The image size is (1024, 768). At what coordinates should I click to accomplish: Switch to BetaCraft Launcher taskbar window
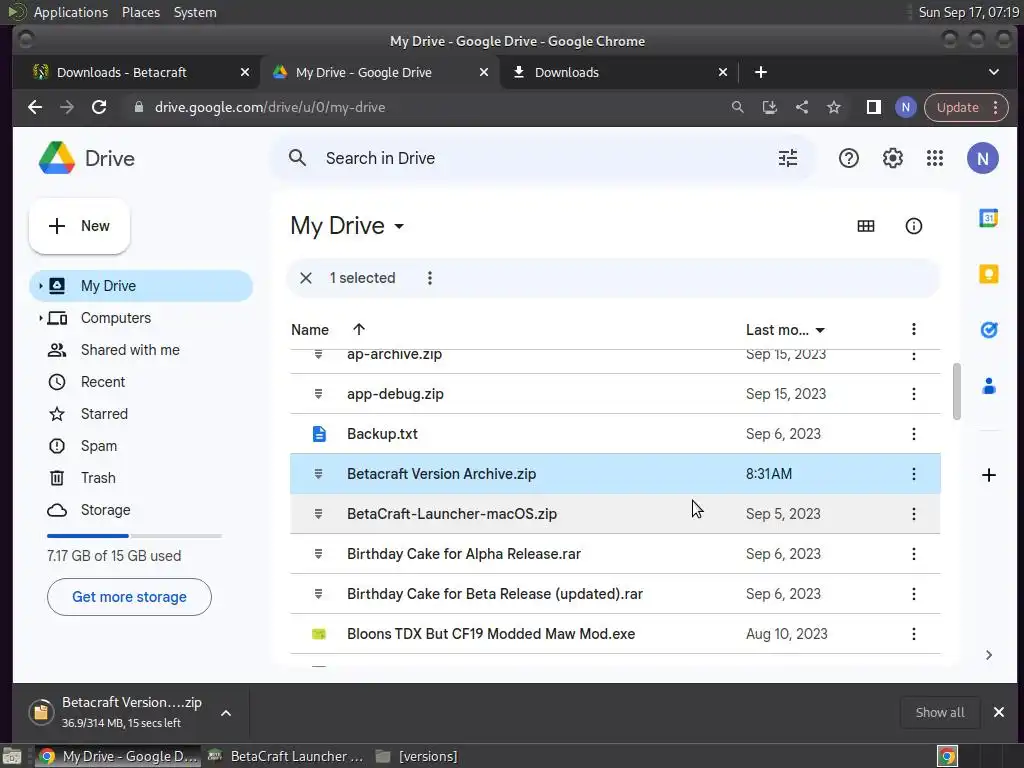tap(285, 756)
